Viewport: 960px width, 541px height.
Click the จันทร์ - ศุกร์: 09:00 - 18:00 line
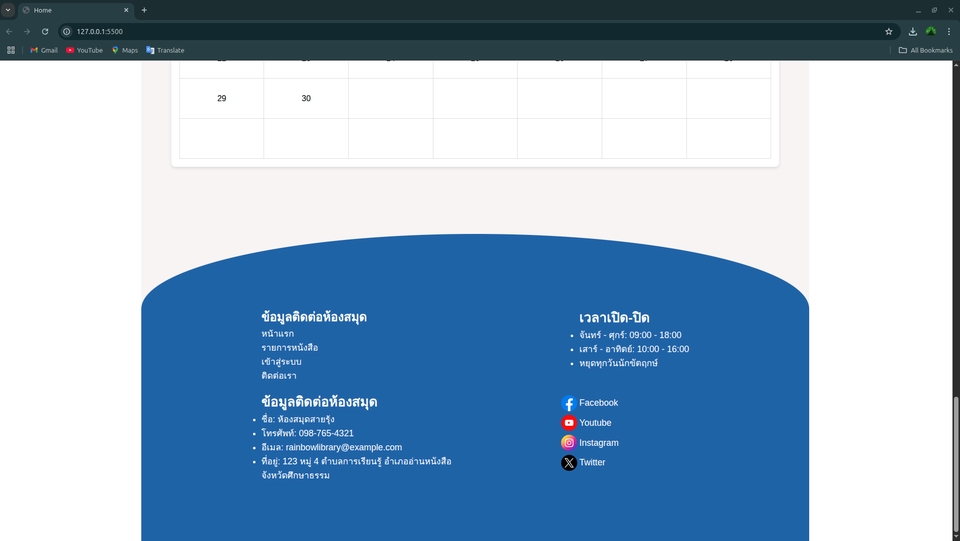coord(630,335)
